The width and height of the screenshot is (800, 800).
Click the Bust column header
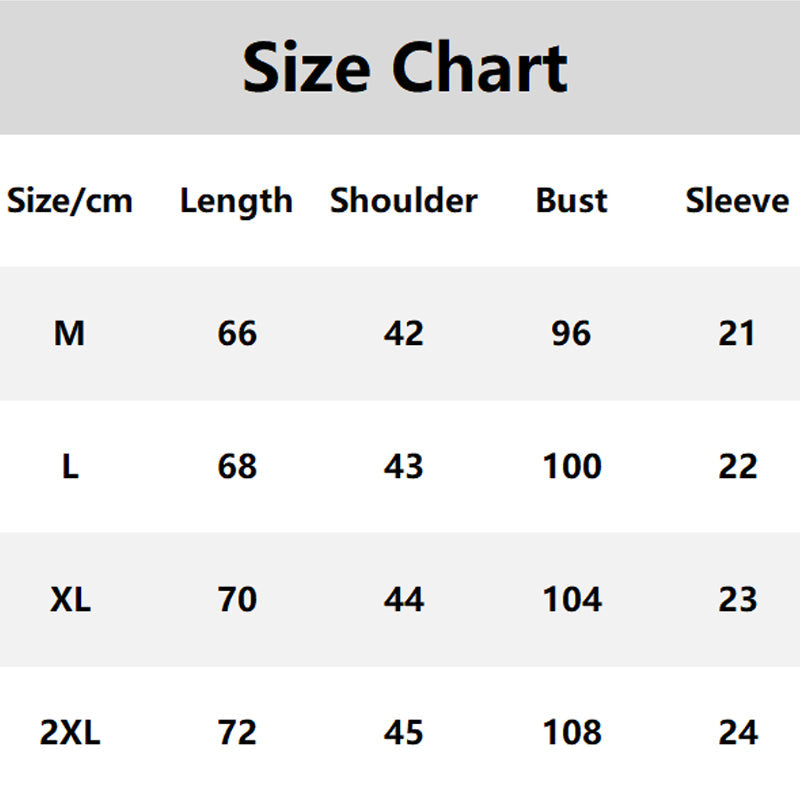coord(571,201)
